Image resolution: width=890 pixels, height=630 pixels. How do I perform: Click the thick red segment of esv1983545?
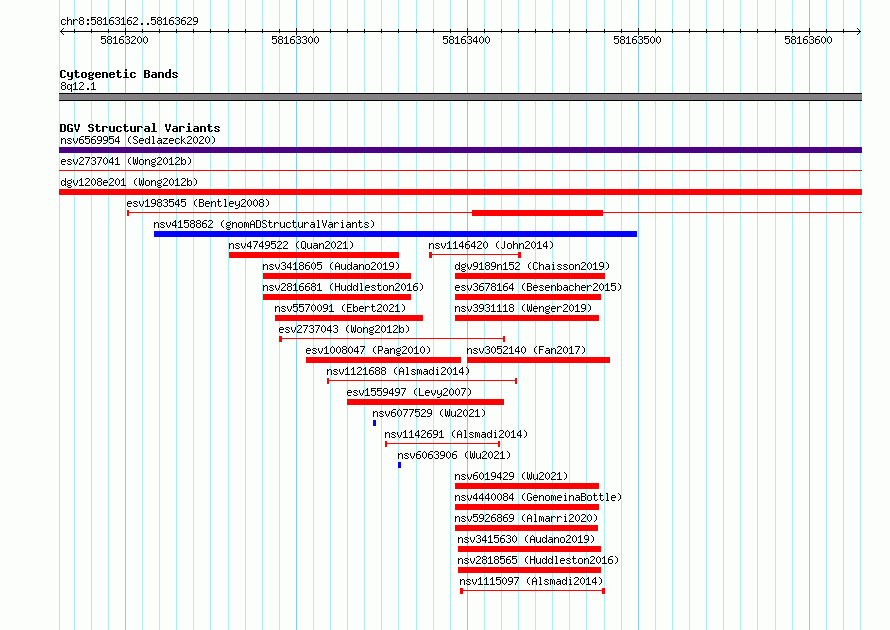pos(538,213)
